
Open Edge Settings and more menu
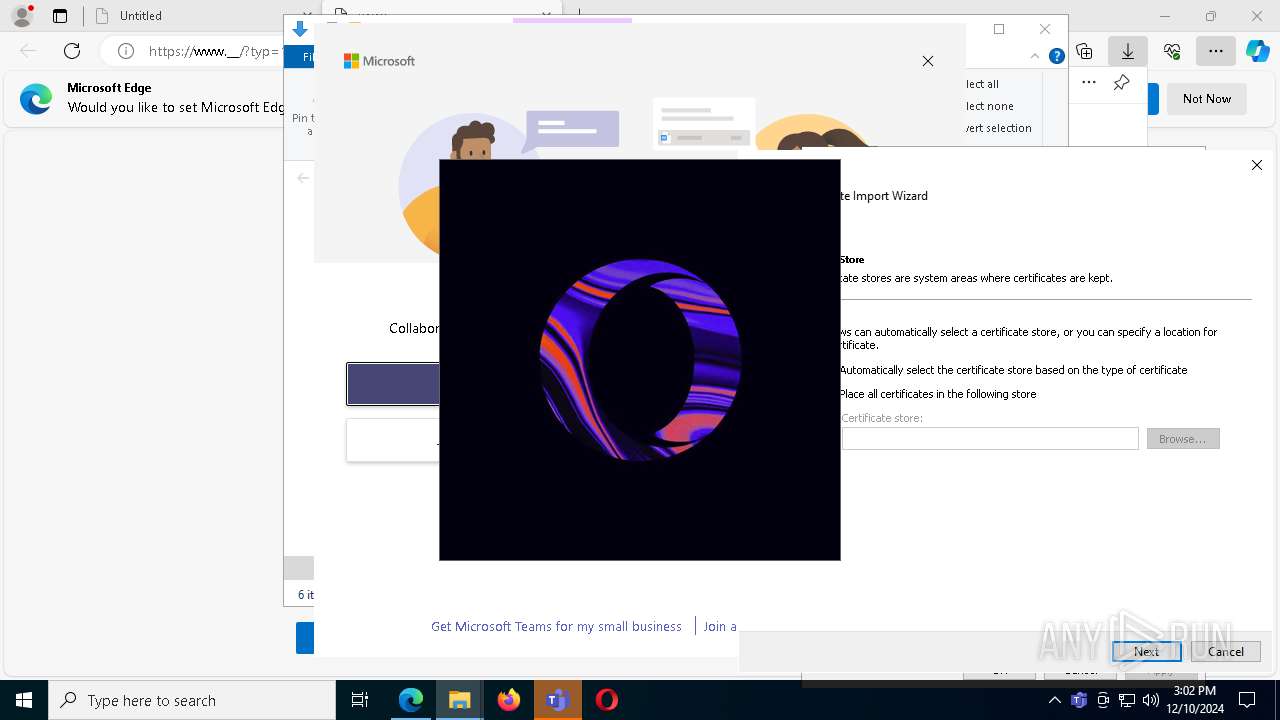tap(1216, 51)
